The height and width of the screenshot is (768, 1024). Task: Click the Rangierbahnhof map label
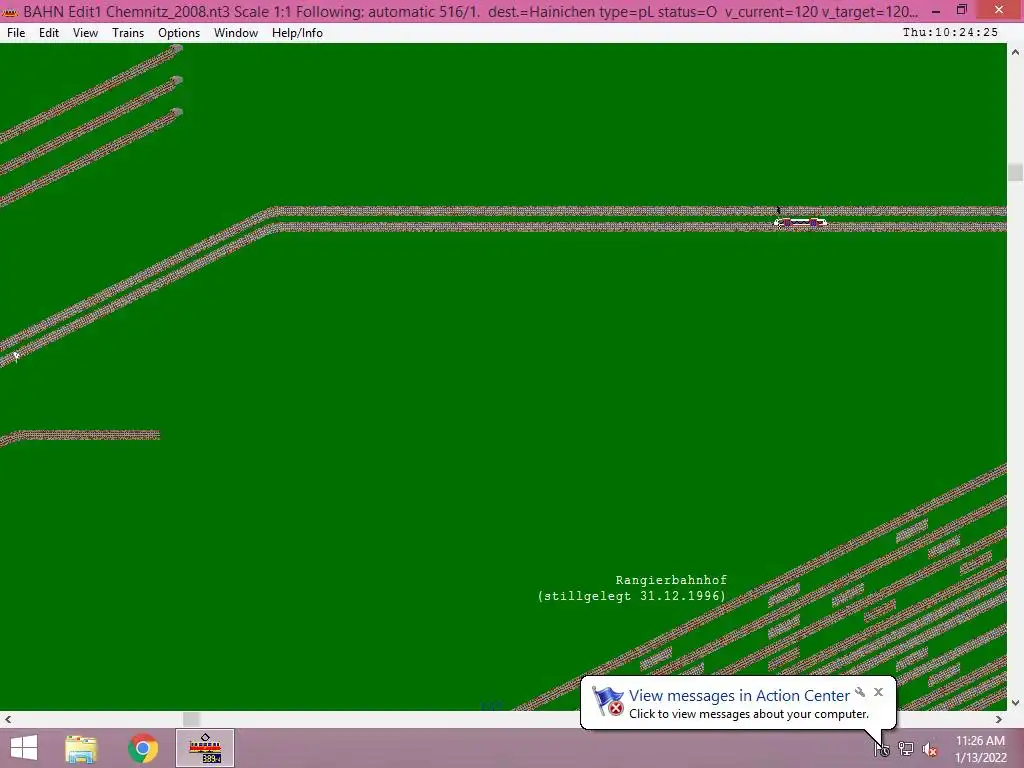[671, 580]
